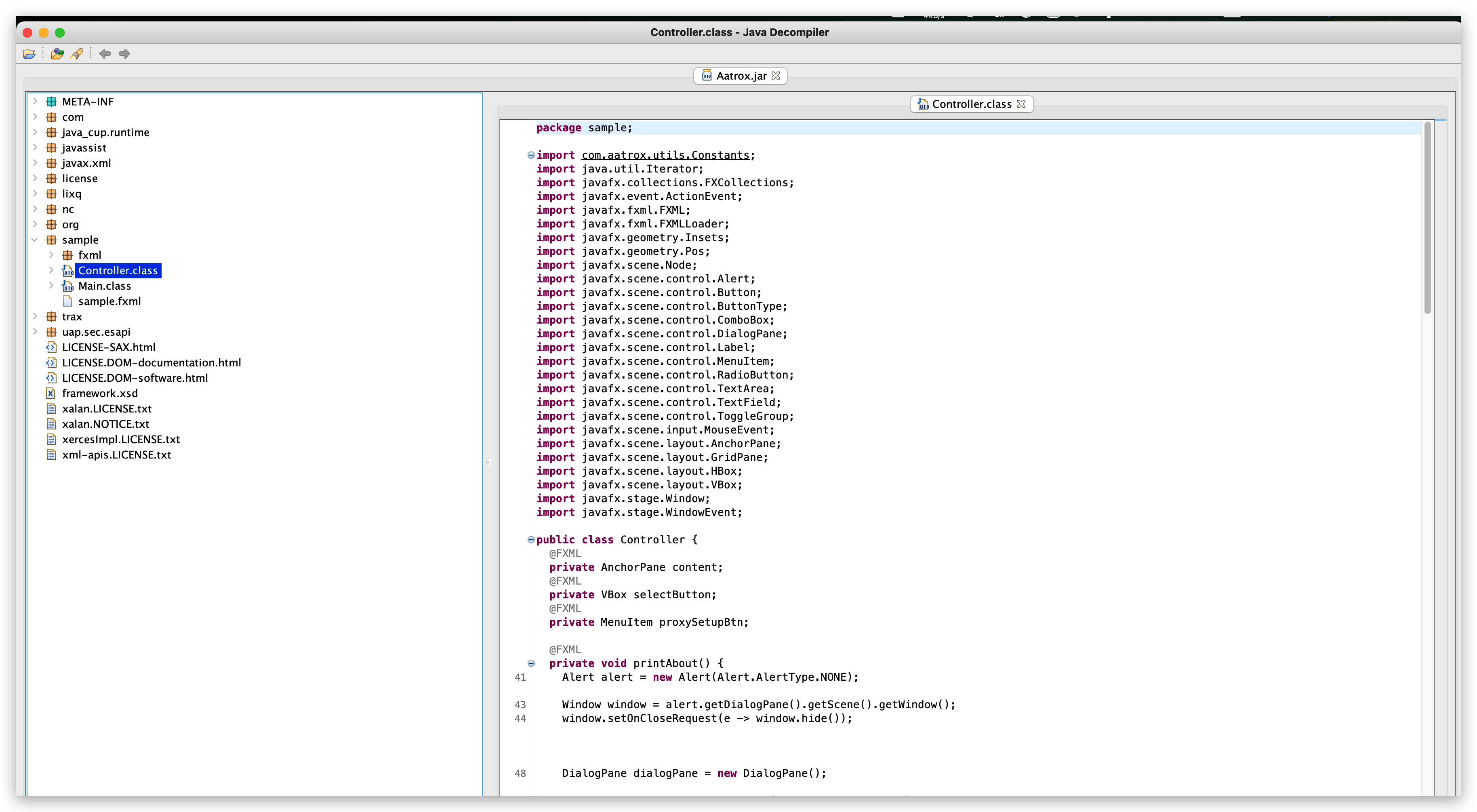
Task: Open the com.aatrox.utils.Constants import link
Action: [x=666, y=155]
